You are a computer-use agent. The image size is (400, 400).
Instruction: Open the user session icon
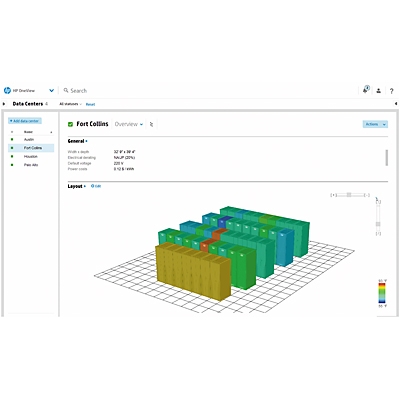click(379, 91)
